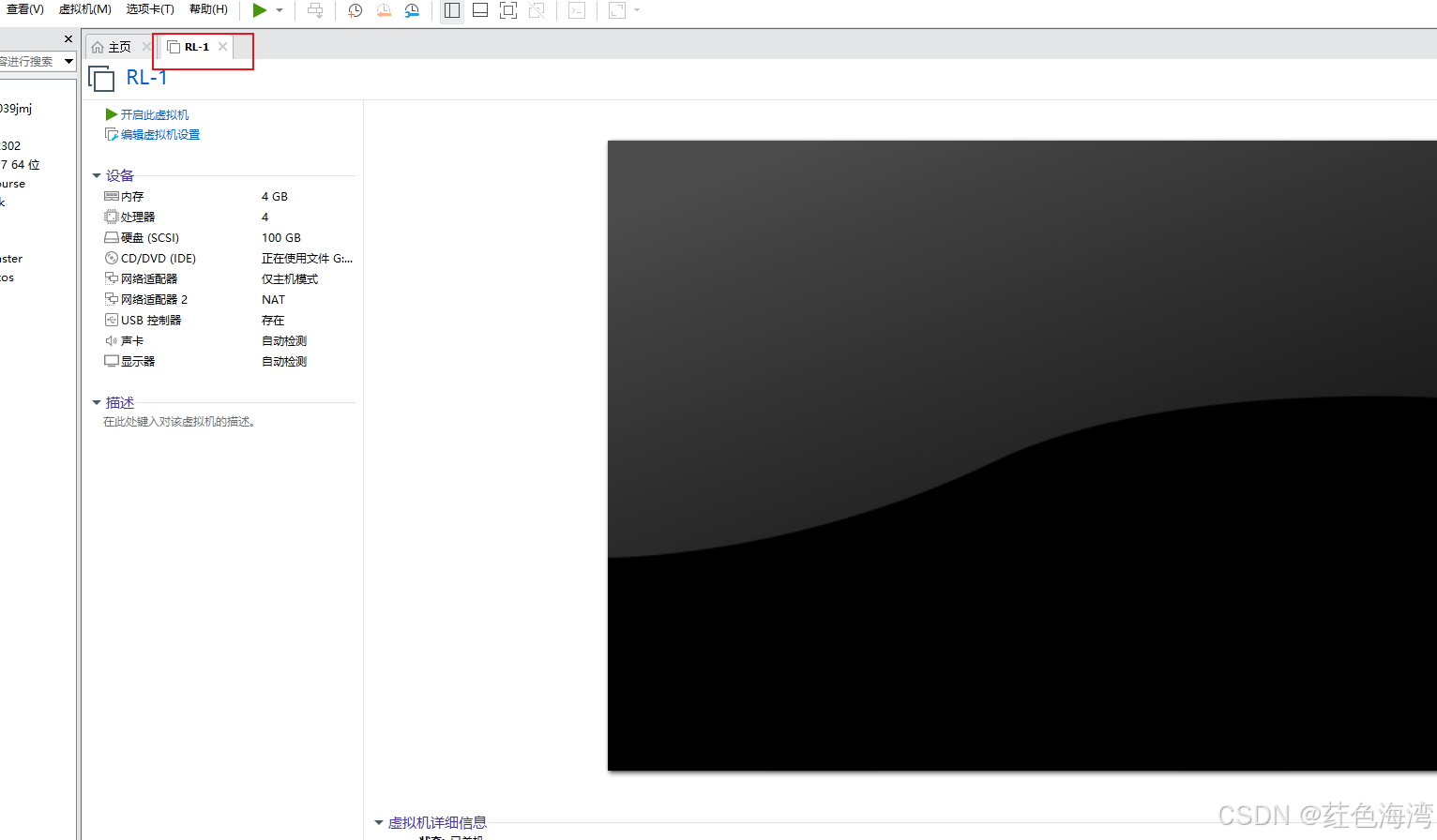Click the RL-1 virtual machine title
The width and height of the screenshot is (1437, 840).
(x=146, y=79)
